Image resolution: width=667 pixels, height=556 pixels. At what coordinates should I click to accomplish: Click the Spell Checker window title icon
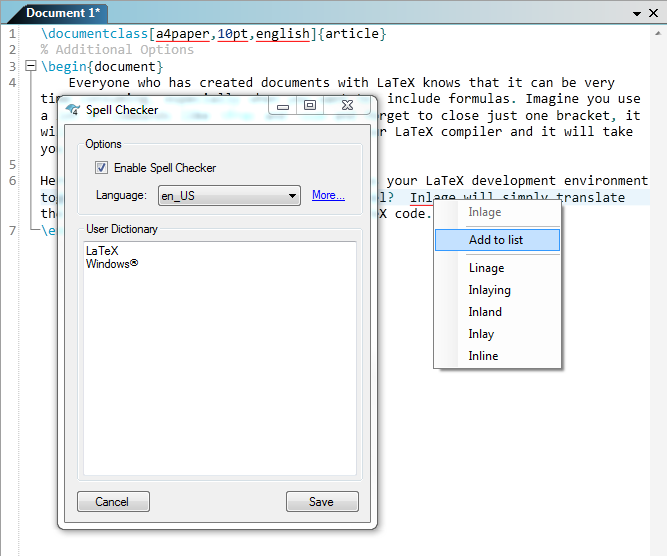73,109
